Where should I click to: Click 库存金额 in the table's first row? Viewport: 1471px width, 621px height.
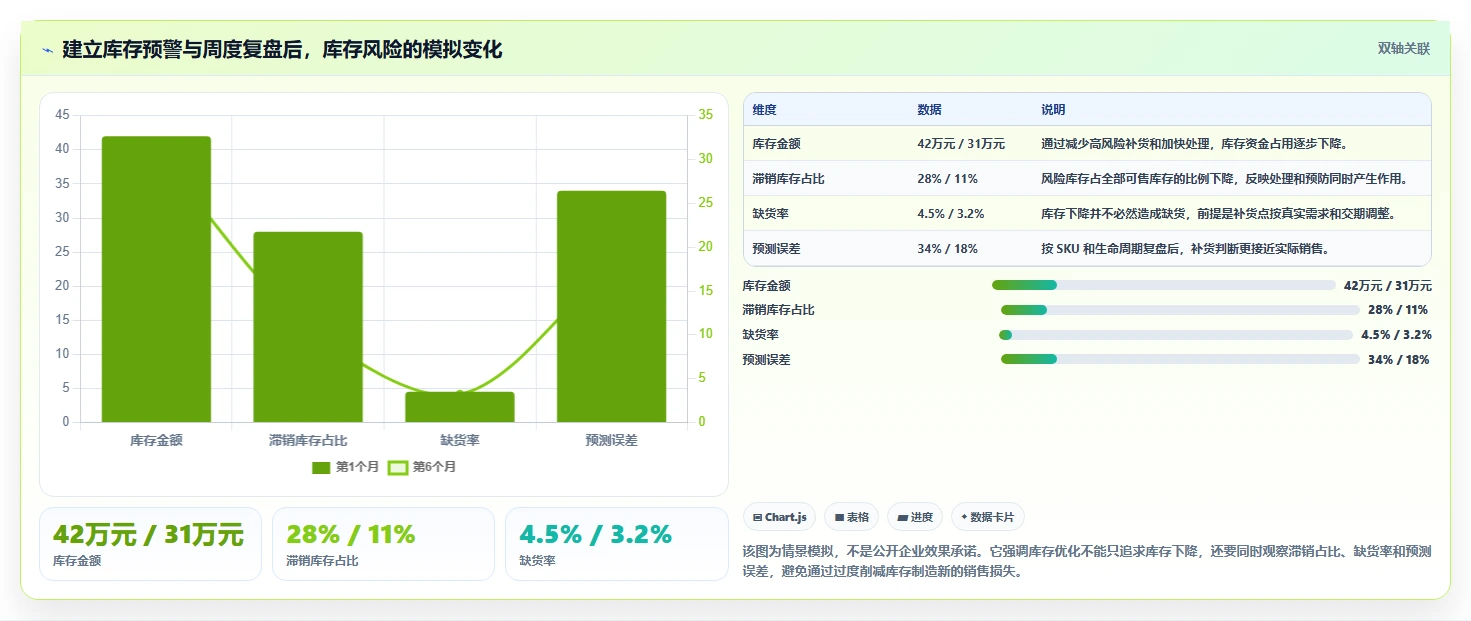click(777, 144)
